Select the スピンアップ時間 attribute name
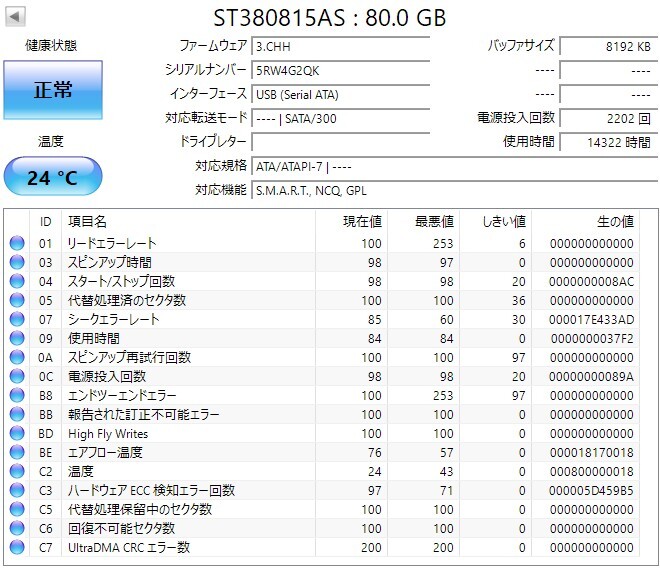This screenshot has height=568, width=660. [x=109, y=262]
